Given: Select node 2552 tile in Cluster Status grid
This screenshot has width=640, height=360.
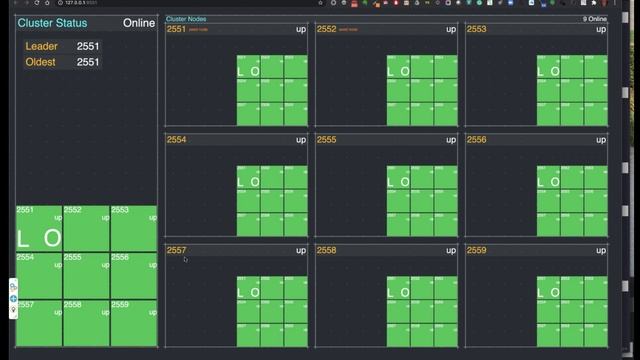Looking at the screenshot, I should (x=87, y=228).
